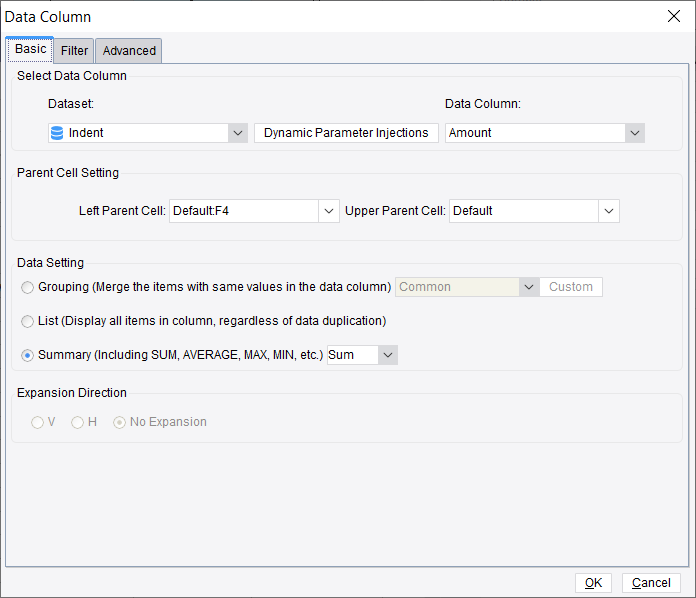Click the Data Setting section title
696x598 pixels.
[x=50, y=263]
